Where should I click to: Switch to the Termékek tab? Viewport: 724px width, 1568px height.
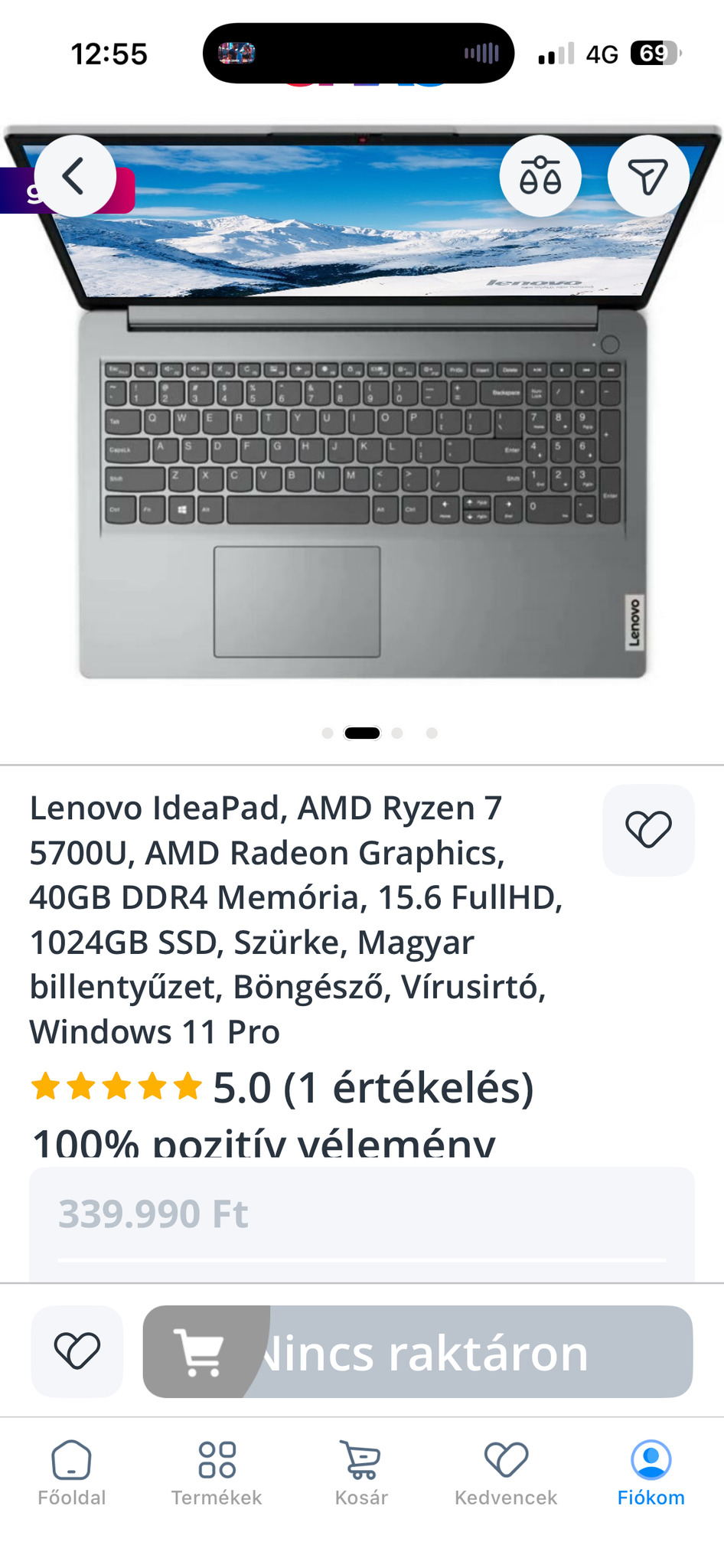pos(217,1474)
